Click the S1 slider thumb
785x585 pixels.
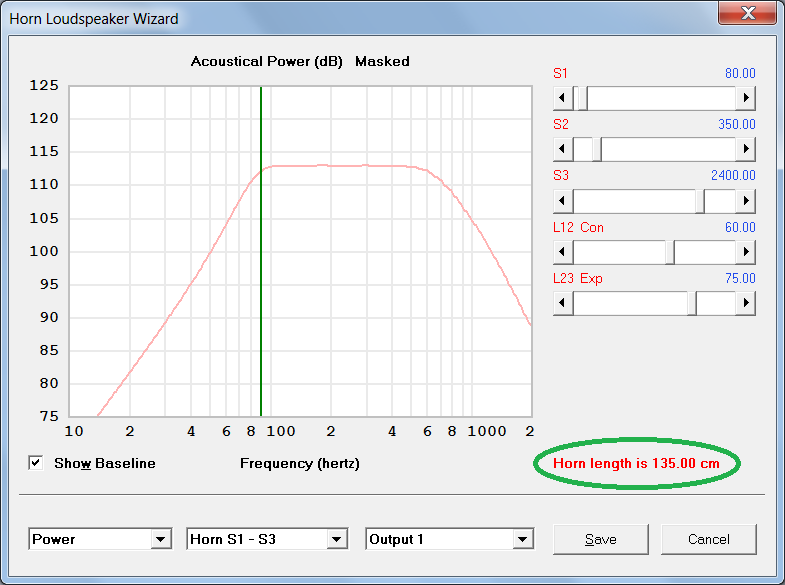583,98
